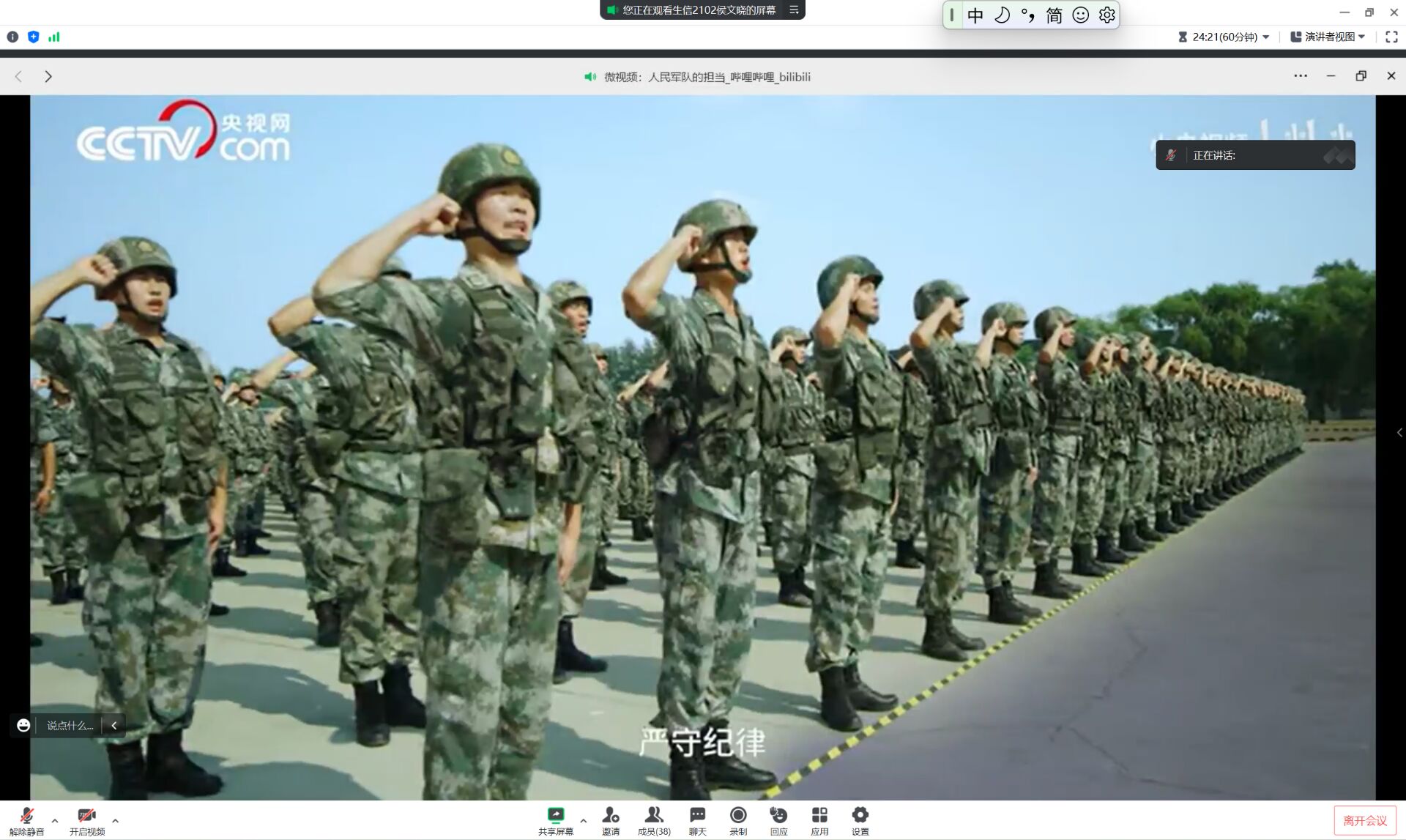Minimize the shared browser window
Screen dimensions: 1406x840
1331,76
